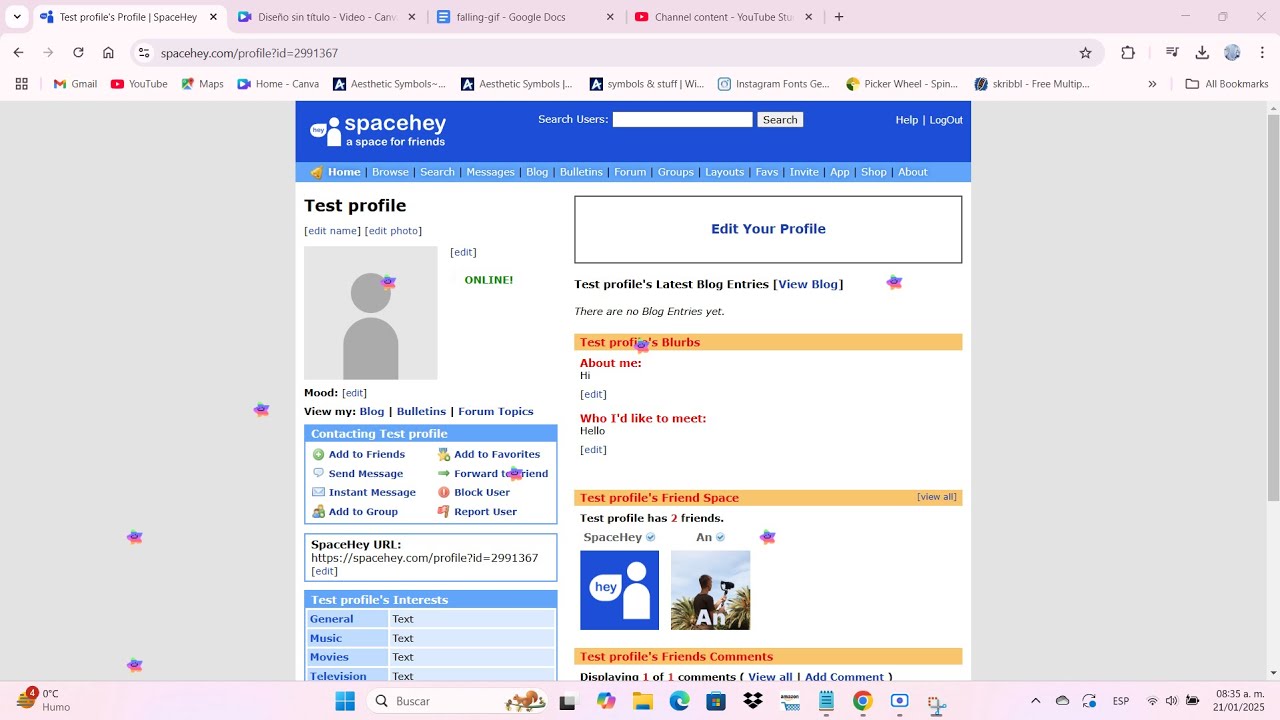1280x720 pixels.
Task: Click view all in Friend Space
Action: 937,497
